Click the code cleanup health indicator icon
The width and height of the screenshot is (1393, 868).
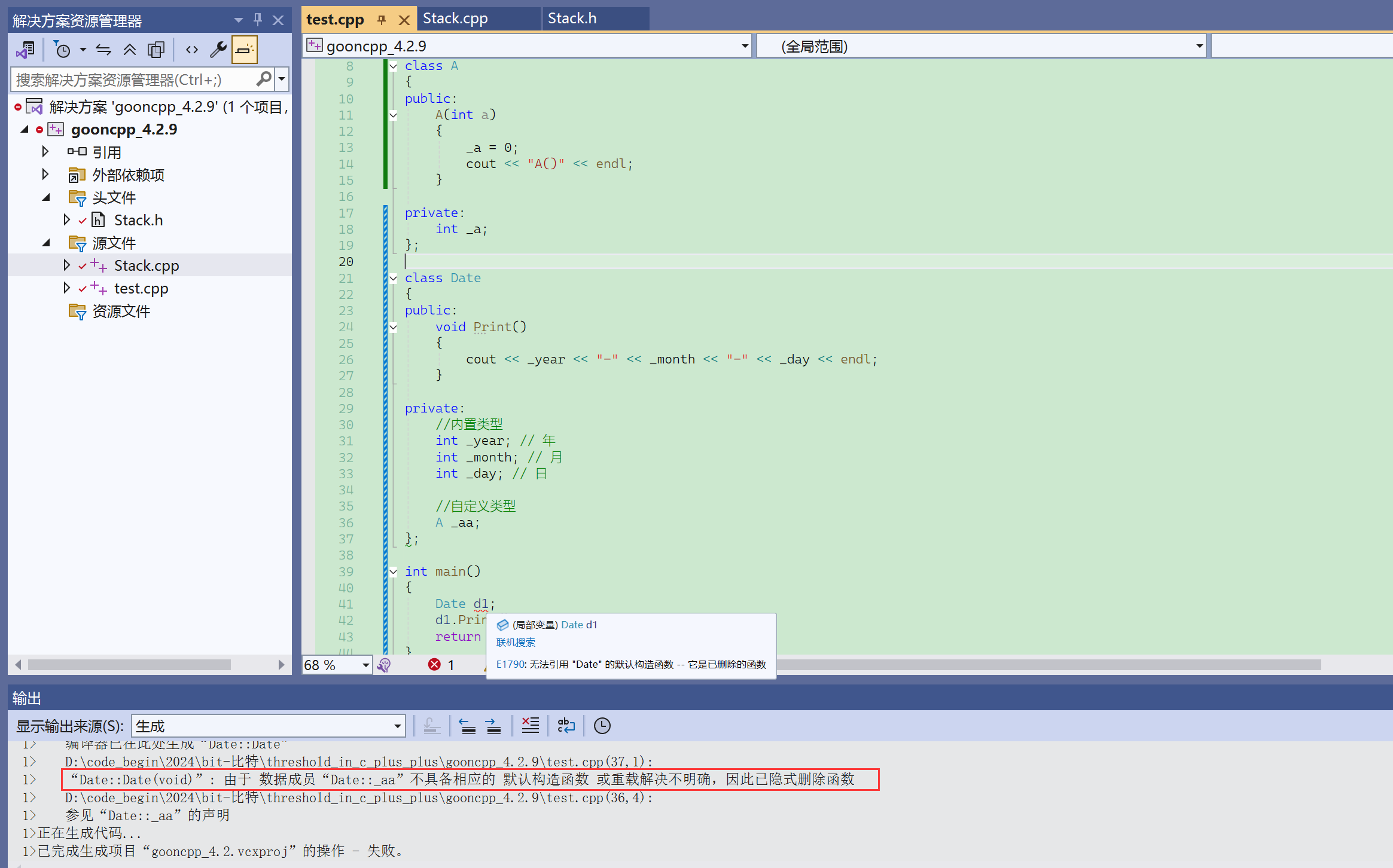pos(385,665)
